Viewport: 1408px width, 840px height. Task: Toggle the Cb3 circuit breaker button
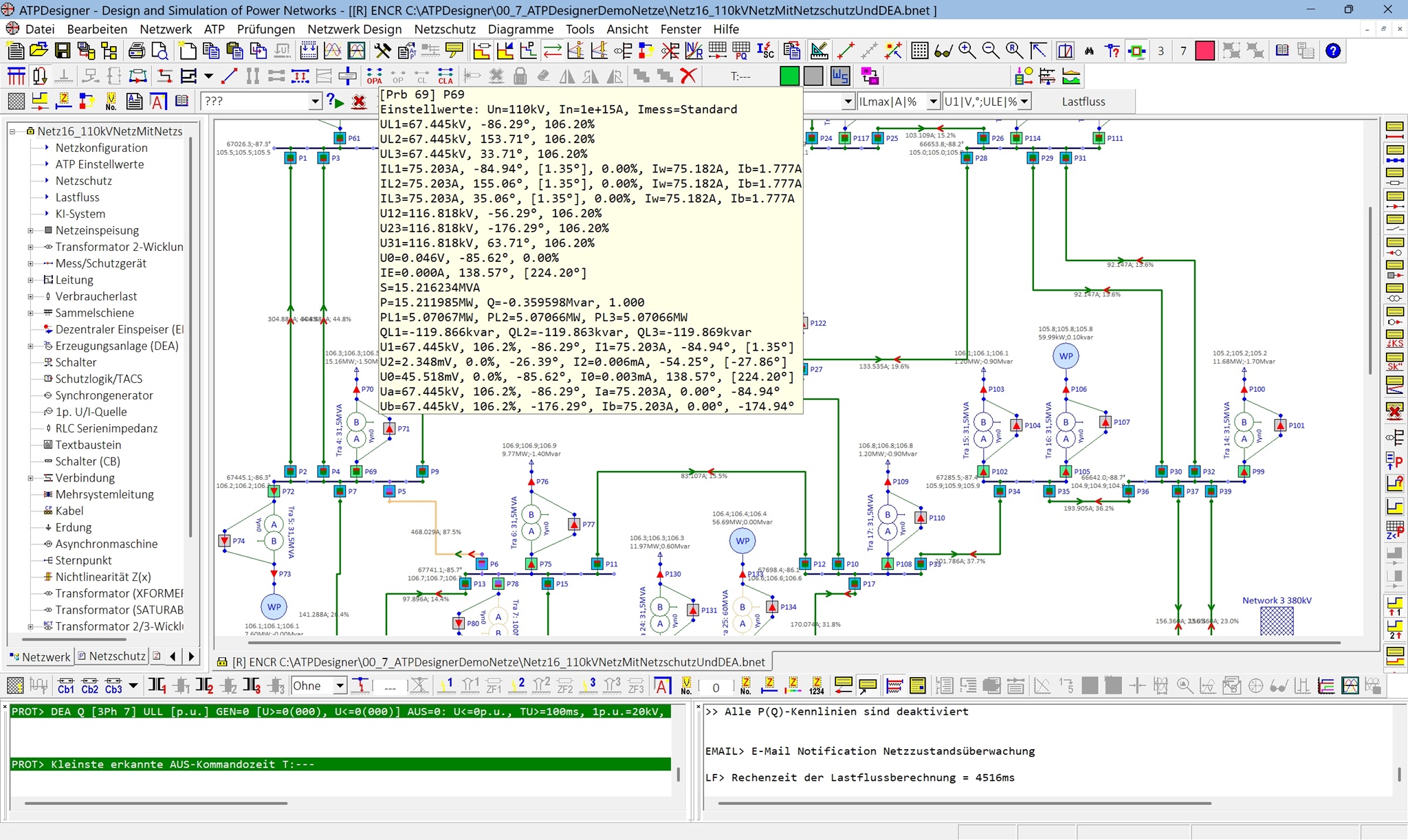coord(113,686)
